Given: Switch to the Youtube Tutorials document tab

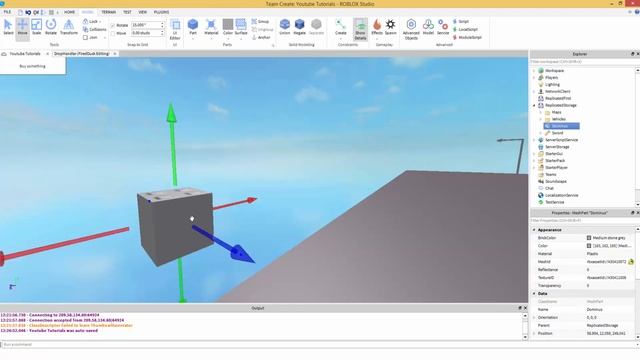Looking at the screenshot, I should (25, 53).
